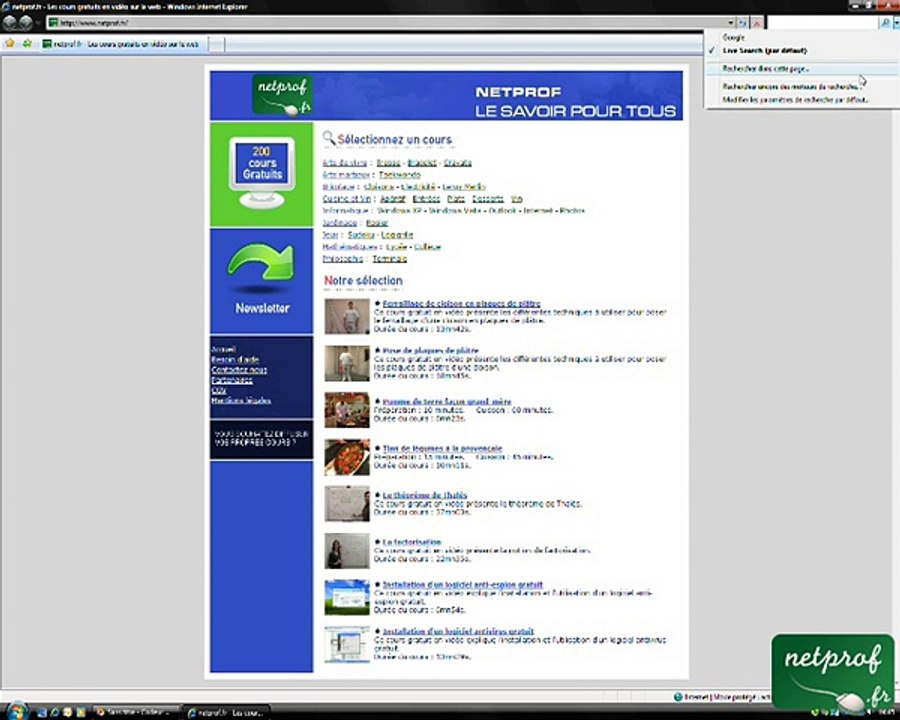Click the Refresh icon beside the address bar

click(742, 23)
